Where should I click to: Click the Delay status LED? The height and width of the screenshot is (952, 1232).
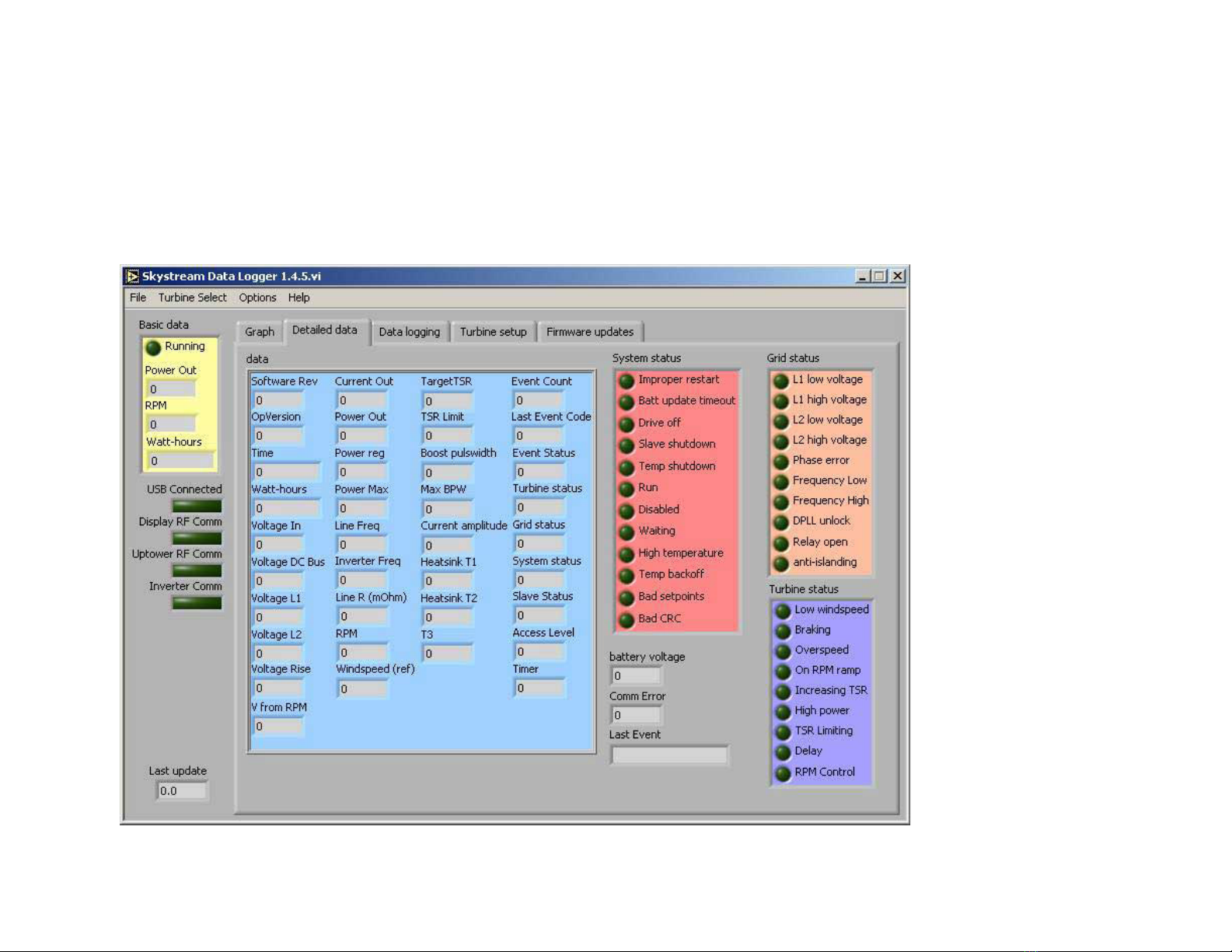783,752
